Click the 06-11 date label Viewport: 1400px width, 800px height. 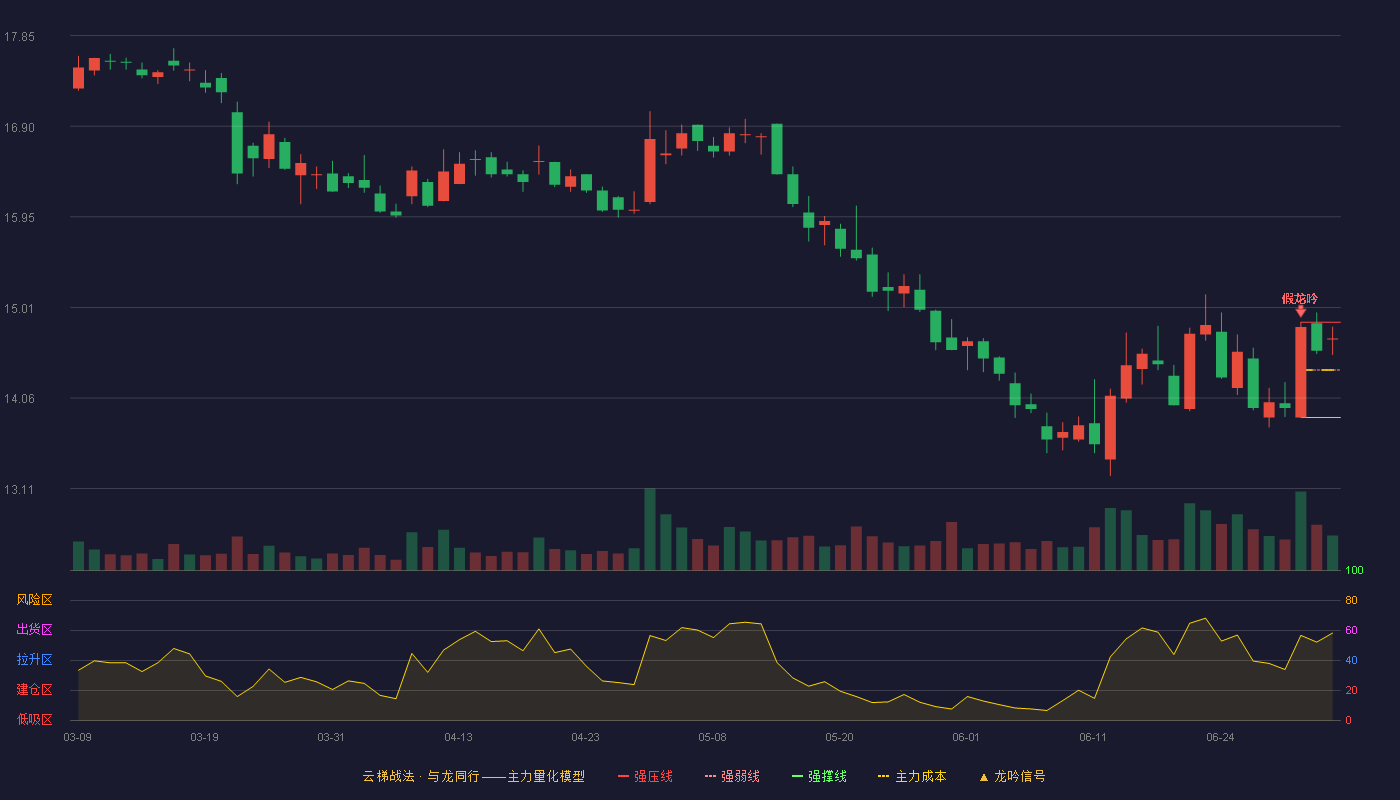(x=1093, y=737)
